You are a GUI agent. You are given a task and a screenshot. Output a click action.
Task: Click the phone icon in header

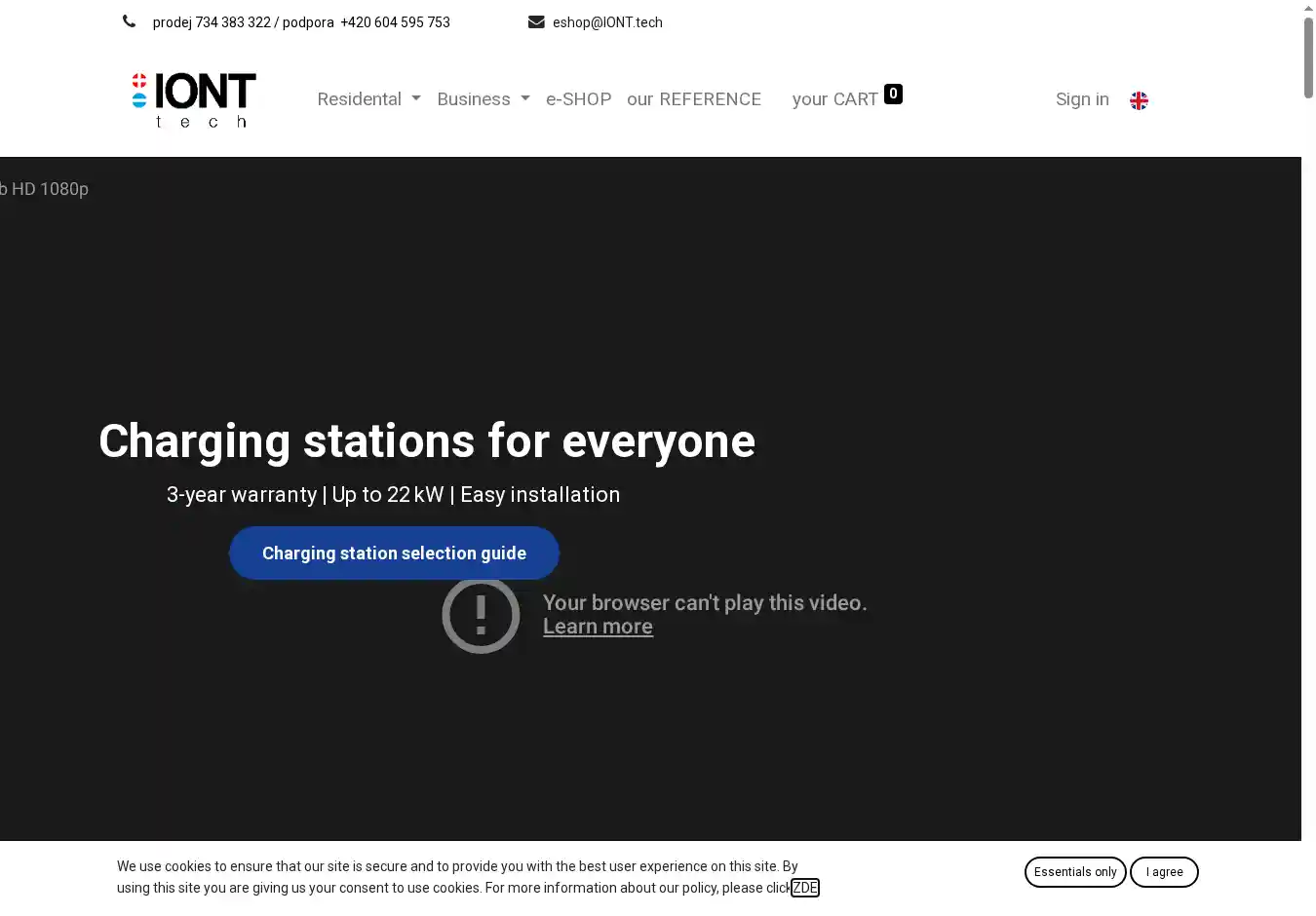point(129,21)
